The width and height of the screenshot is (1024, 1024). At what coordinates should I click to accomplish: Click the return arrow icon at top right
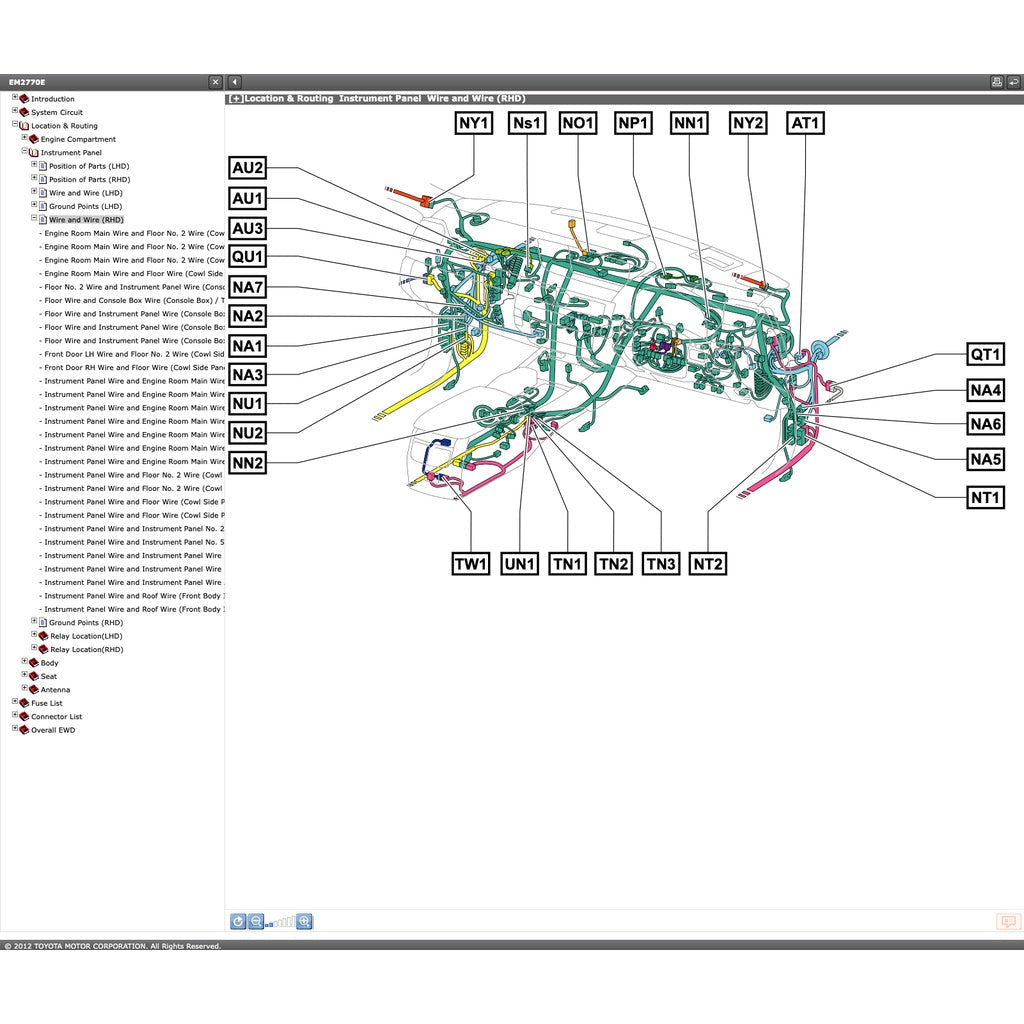(1013, 82)
